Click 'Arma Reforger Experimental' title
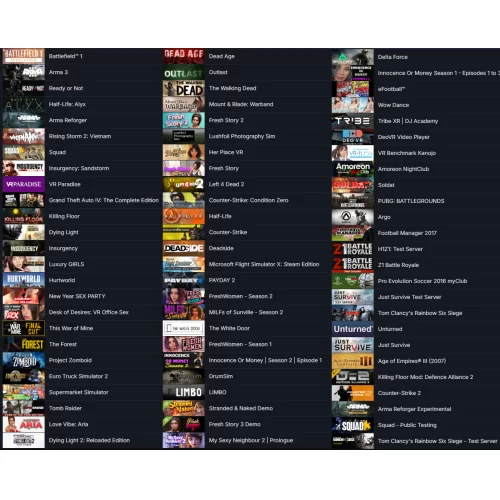 point(414,409)
